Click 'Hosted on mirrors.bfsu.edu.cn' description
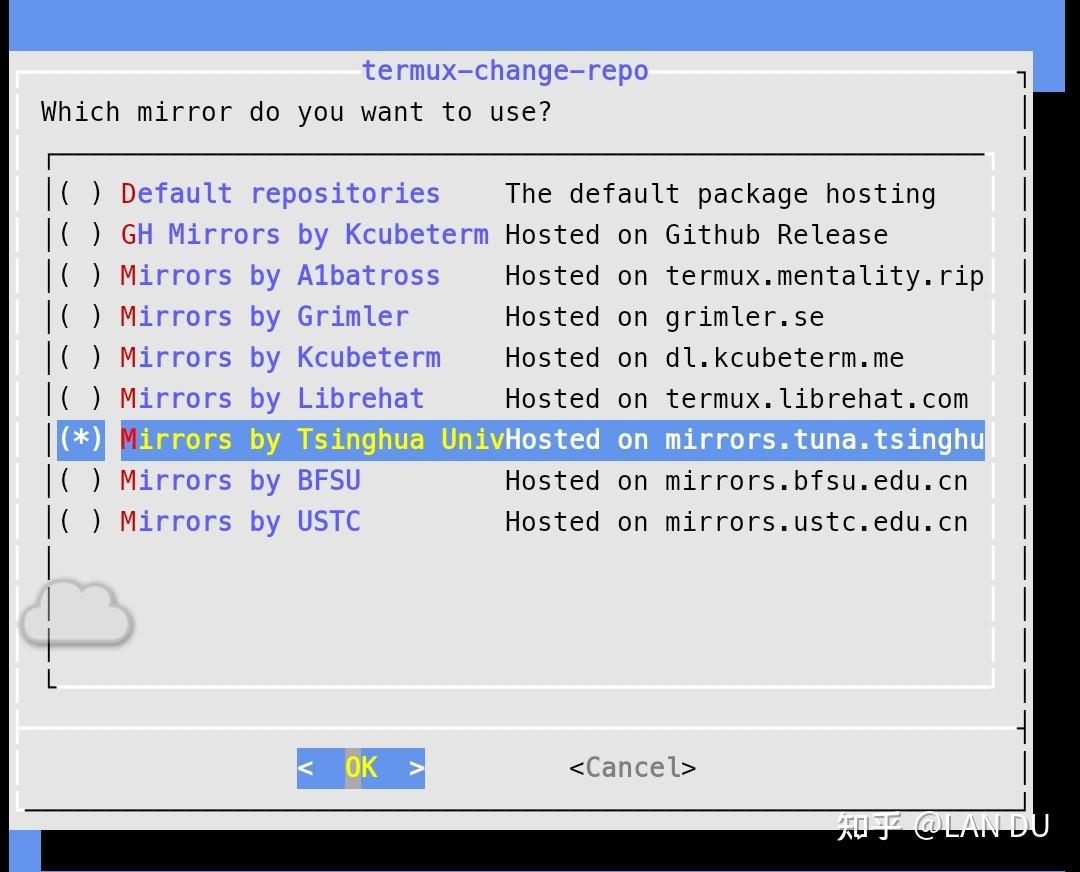 point(736,480)
